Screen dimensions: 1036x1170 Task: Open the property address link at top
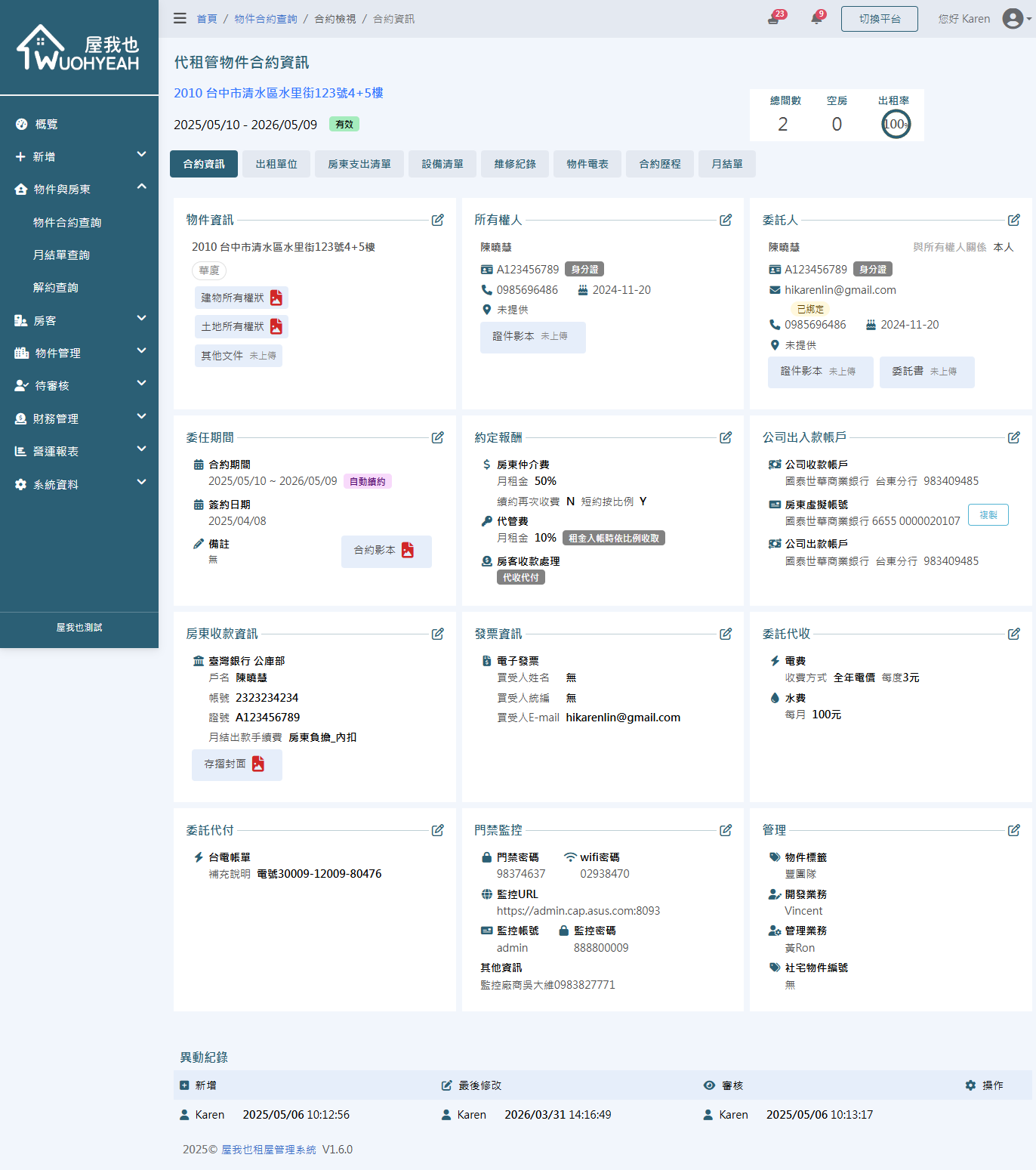point(279,93)
